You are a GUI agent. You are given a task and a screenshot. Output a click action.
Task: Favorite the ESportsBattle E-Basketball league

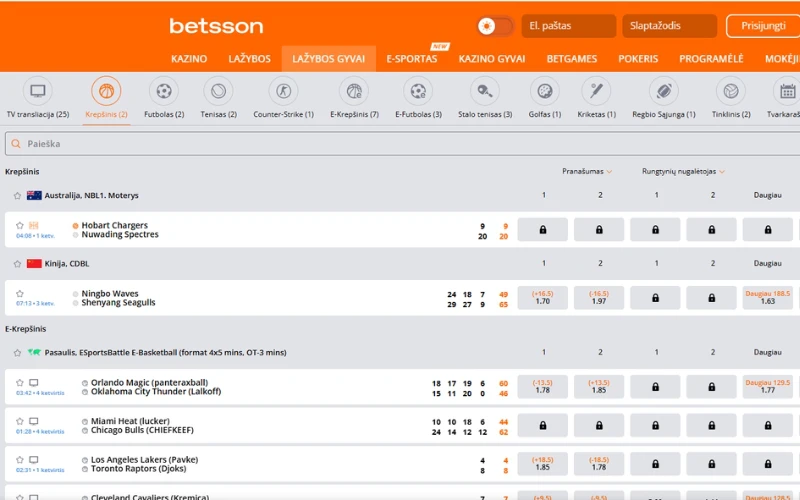(x=17, y=353)
